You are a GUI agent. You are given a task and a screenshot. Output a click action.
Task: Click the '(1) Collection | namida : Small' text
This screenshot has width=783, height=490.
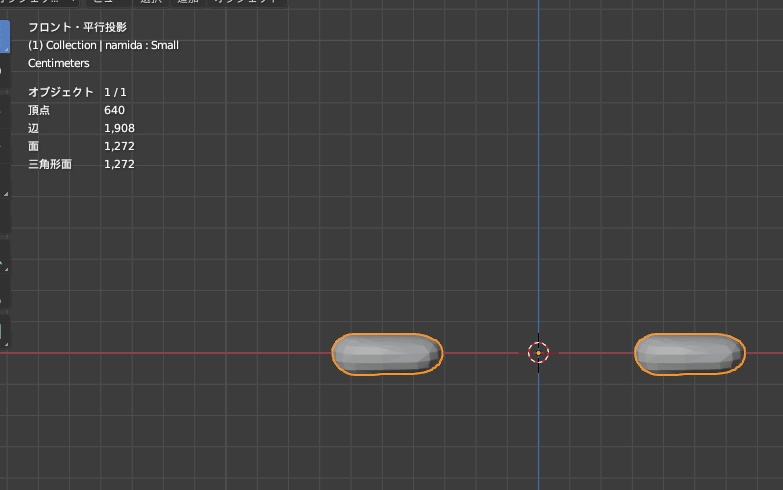pos(103,45)
